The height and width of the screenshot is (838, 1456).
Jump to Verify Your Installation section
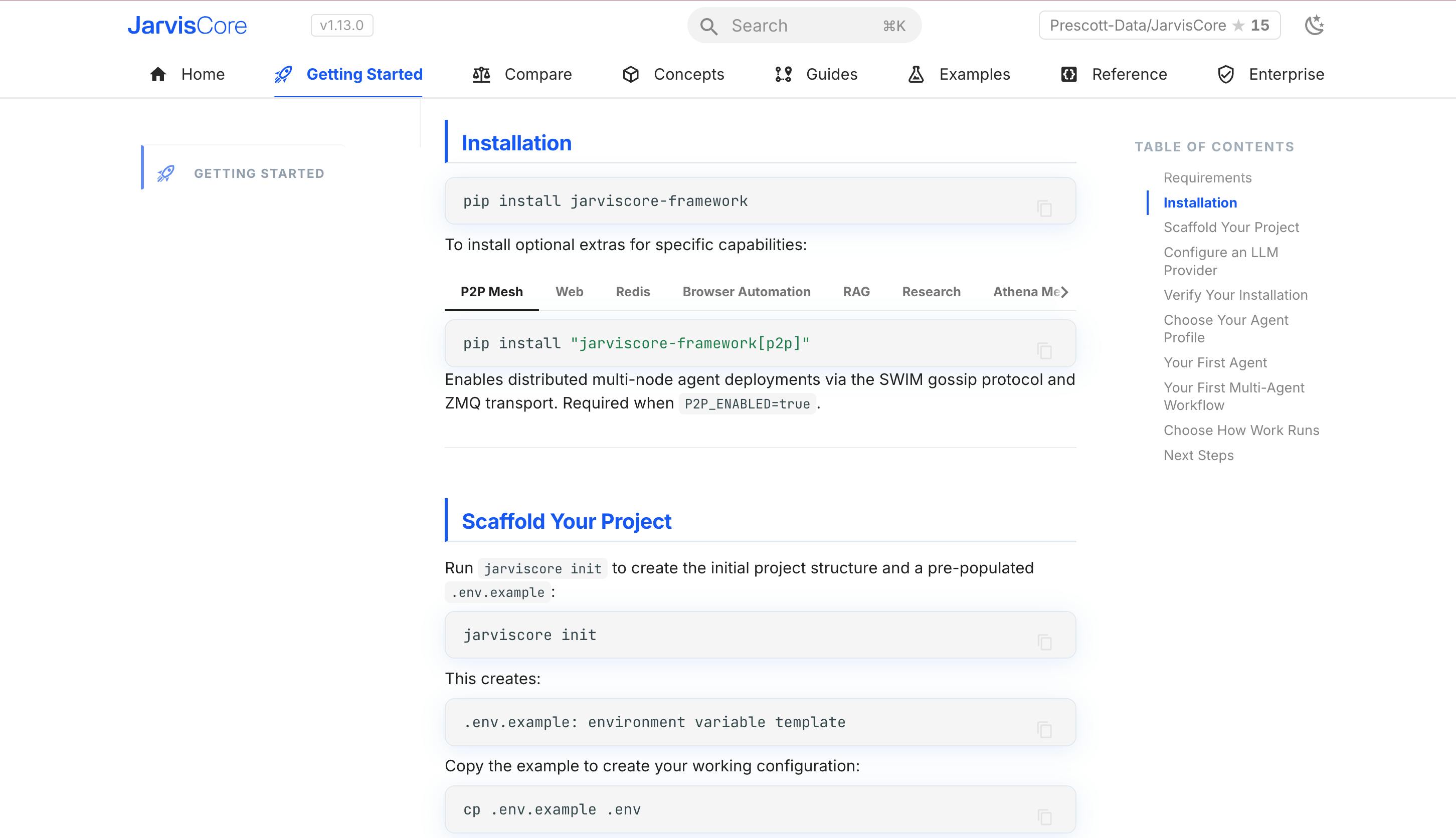pos(1235,295)
